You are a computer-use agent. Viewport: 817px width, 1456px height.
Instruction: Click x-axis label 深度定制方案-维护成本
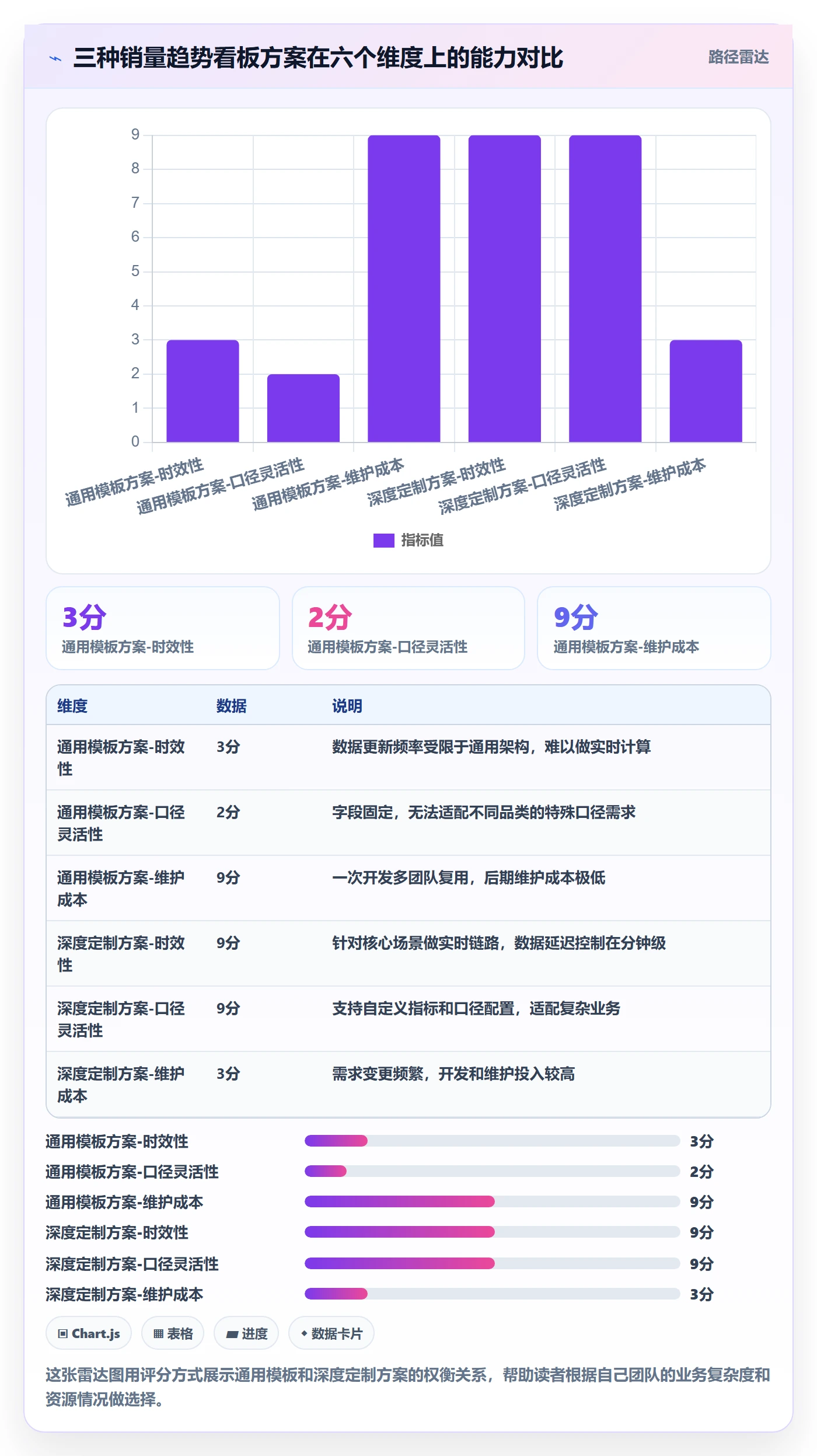(x=630, y=484)
